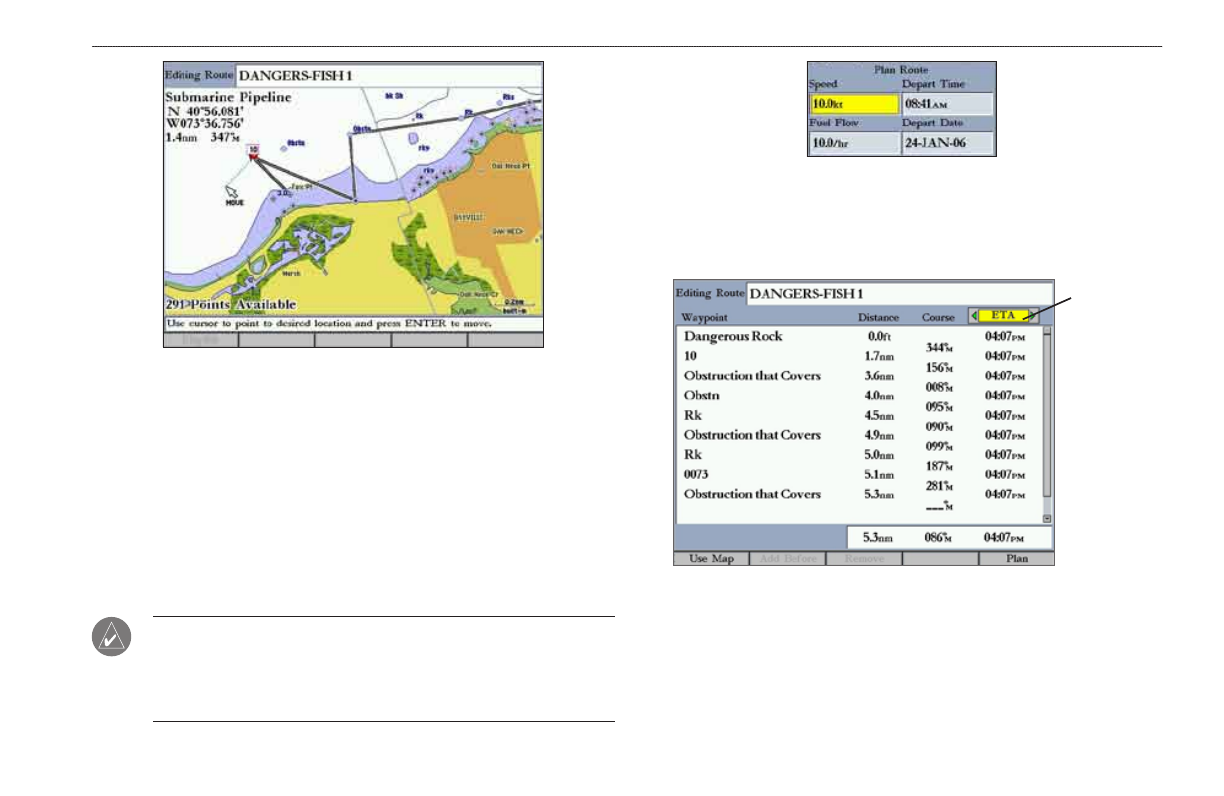The image size is (1224, 796).
Task: Click the route list vertical scrollbar
Action: click(x=1047, y=425)
